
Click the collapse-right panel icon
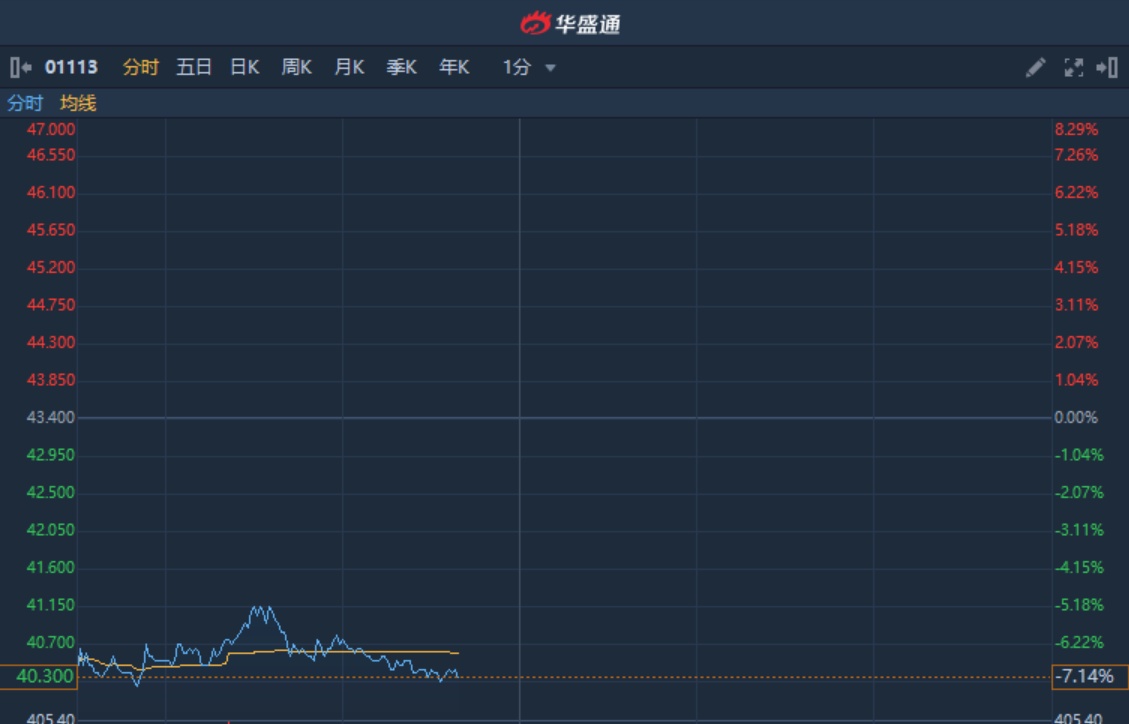1106,68
